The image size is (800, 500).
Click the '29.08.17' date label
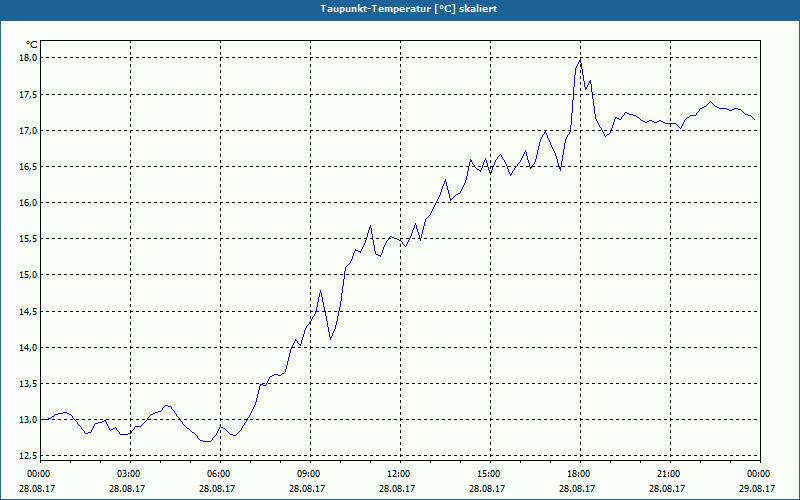point(759,488)
